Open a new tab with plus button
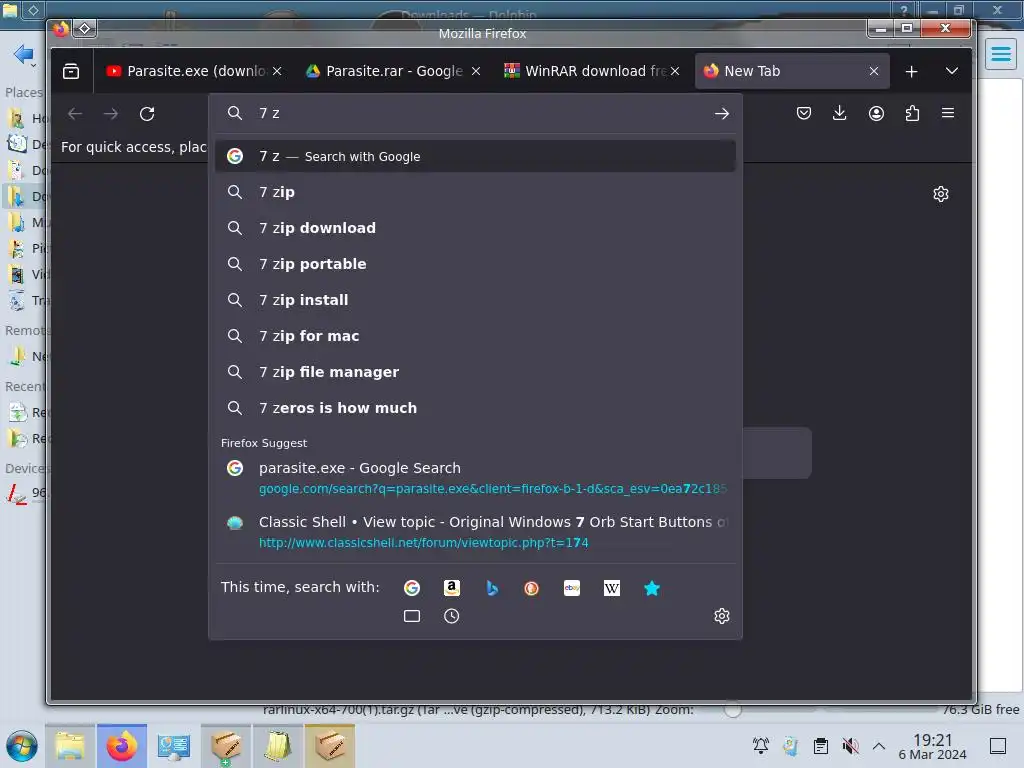The image size is (1024, 768). [912, 71]
